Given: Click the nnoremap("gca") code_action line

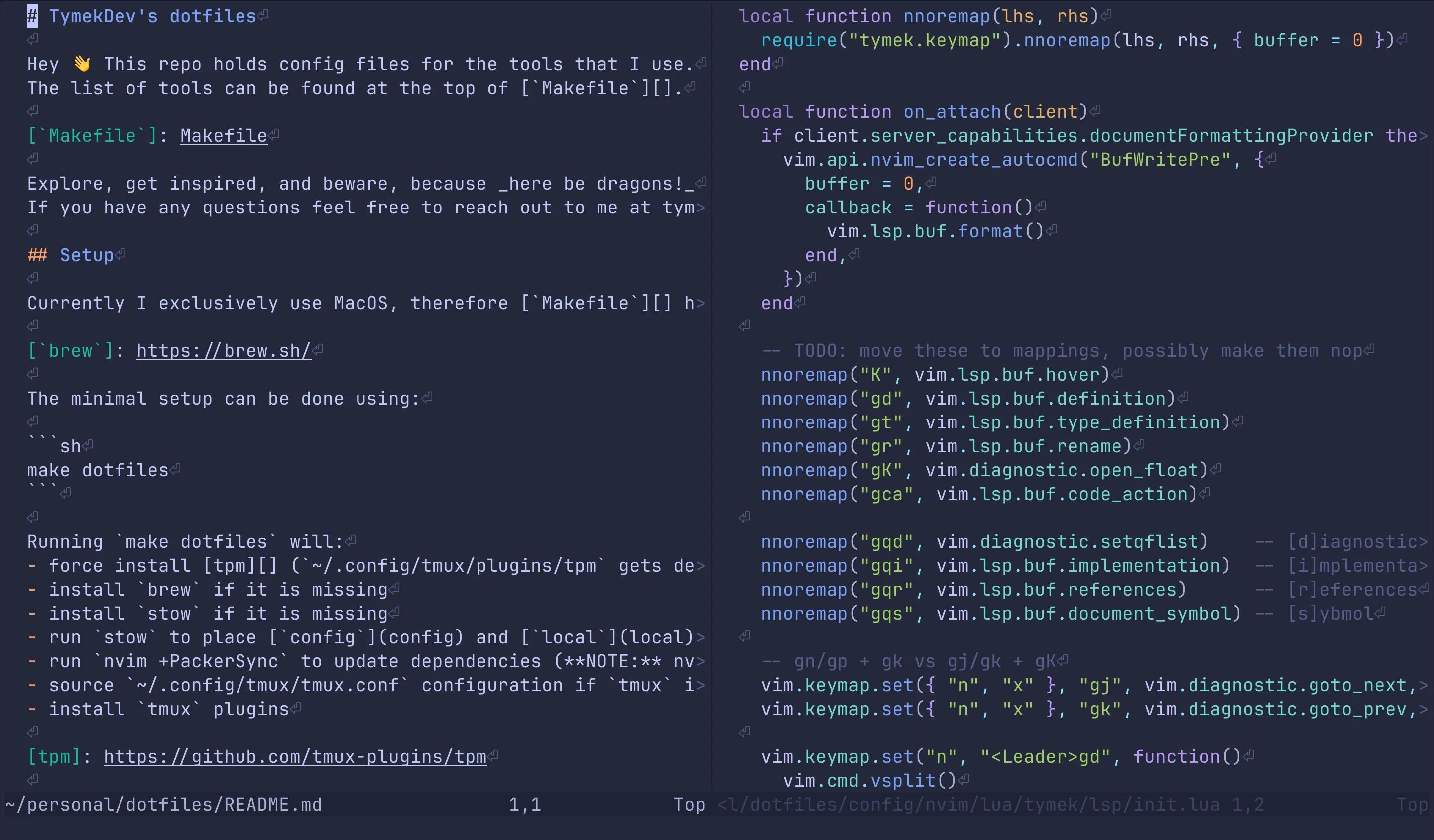Looking at the screenshot, I should (979, 494).
